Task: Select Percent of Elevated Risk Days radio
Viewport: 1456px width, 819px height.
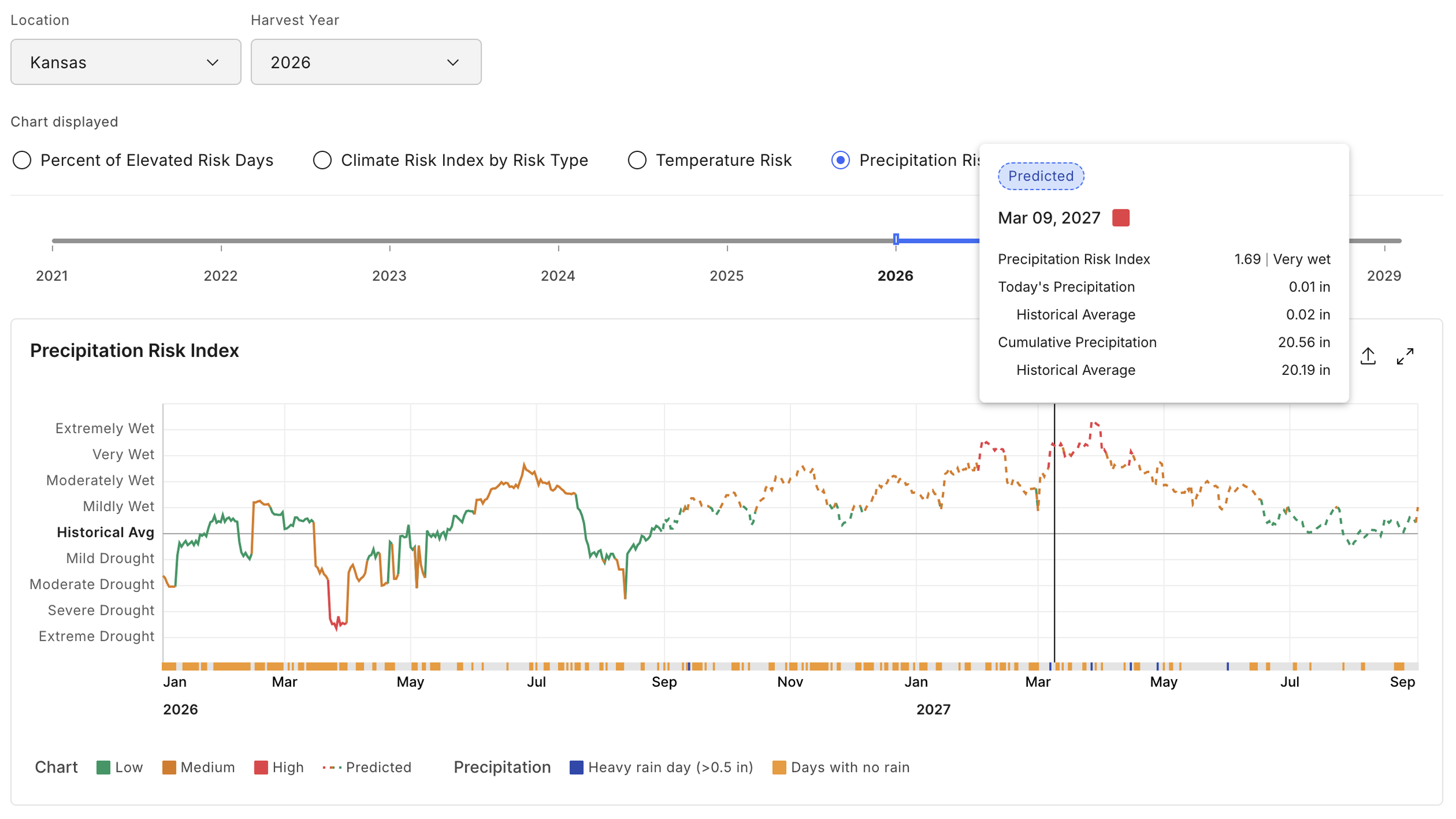Action: click(x=22, y=160)
